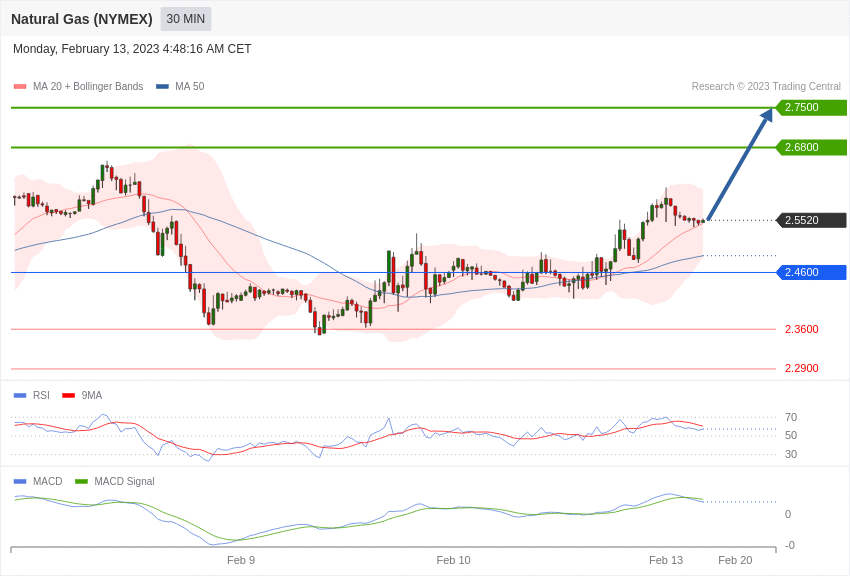
Task: Click the 9MA red legend marker
Action: coord(69,396)
